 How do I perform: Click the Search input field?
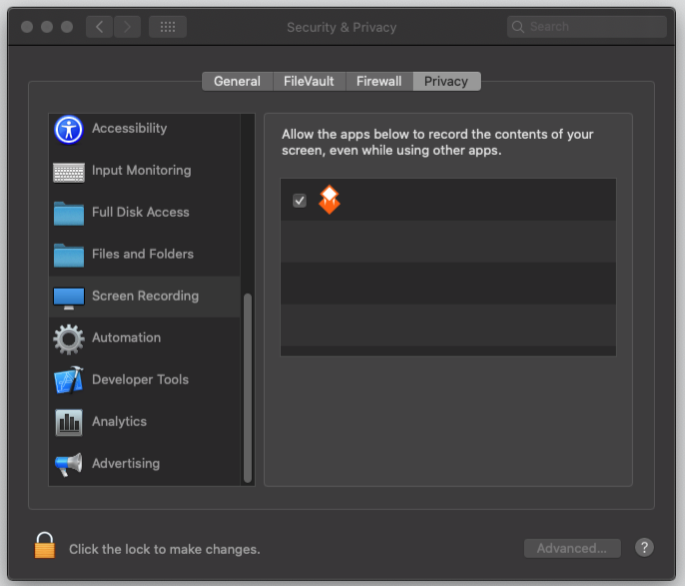(587, 27)
